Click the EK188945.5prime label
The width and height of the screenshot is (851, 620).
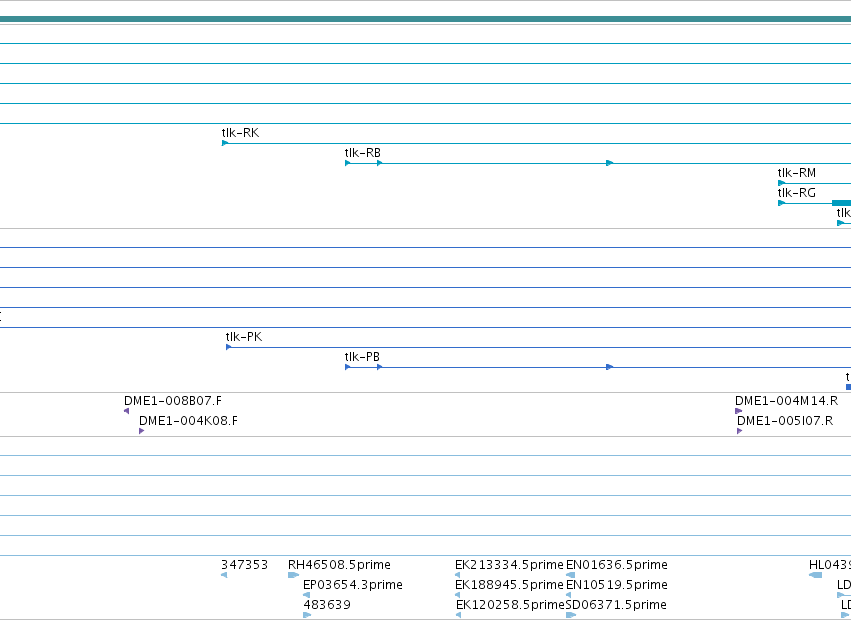click(x=509, y=585)
